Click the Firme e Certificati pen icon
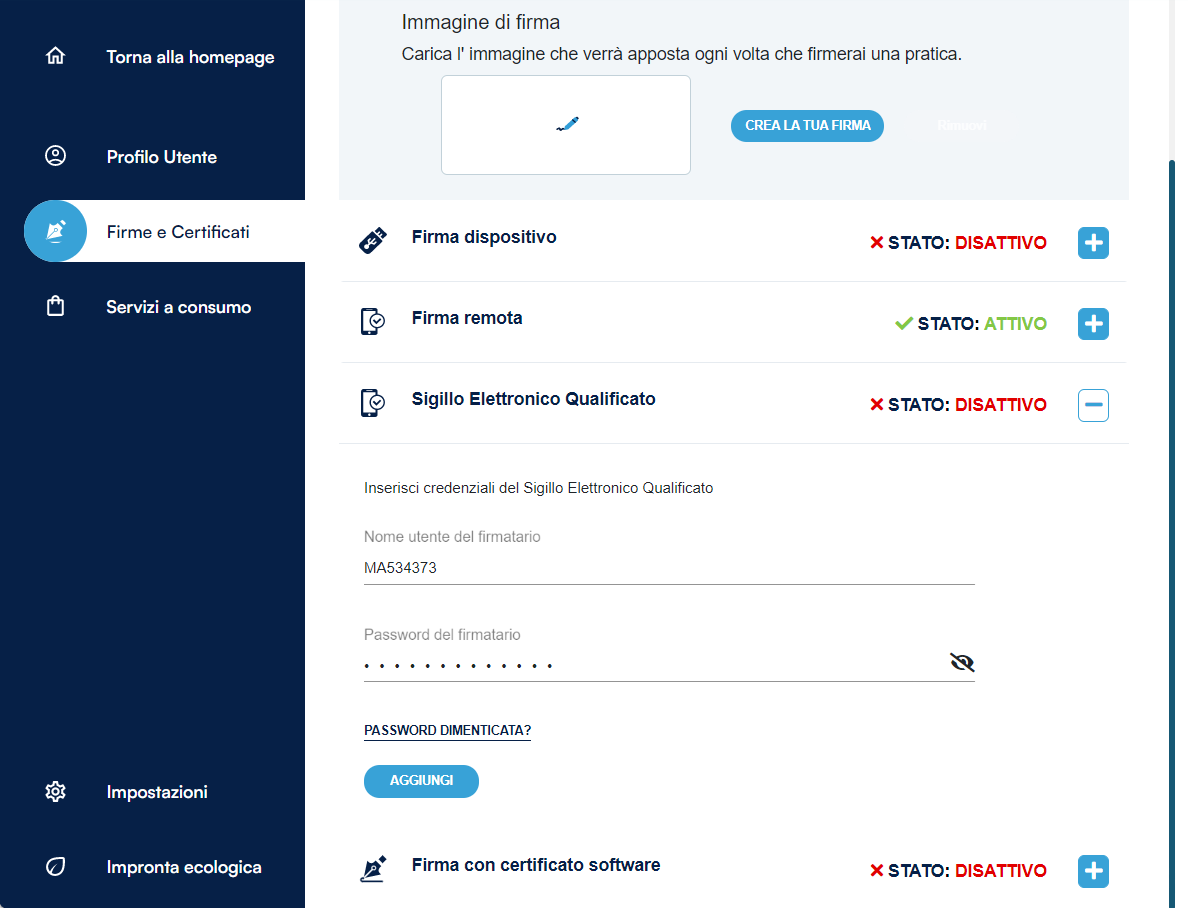The height and width of the screenshot is (908, 1188). point(56,231)
